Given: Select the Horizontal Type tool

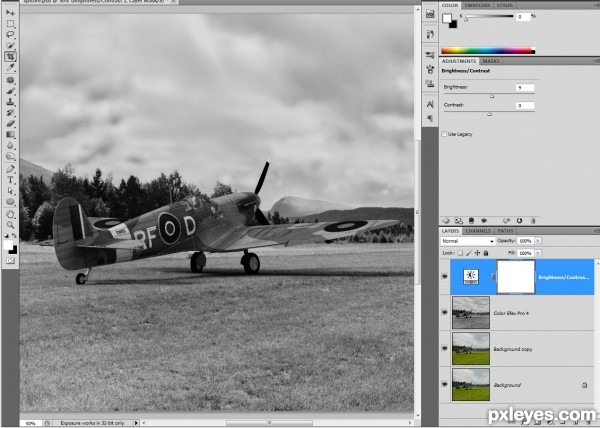Looking at the screenshot, I should [10, 180].
